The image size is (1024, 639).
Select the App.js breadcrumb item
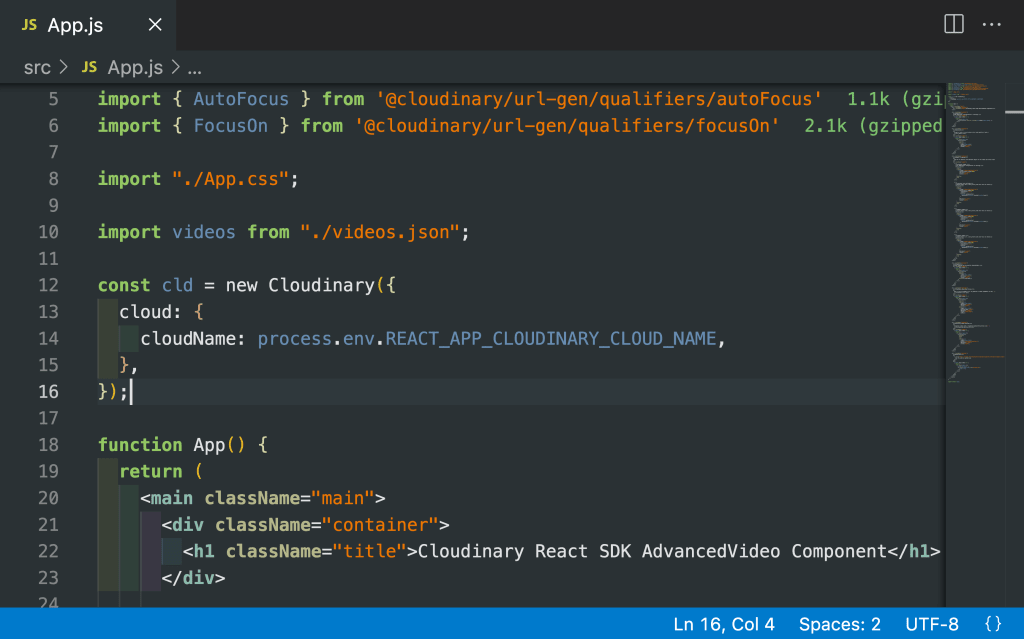135,67
